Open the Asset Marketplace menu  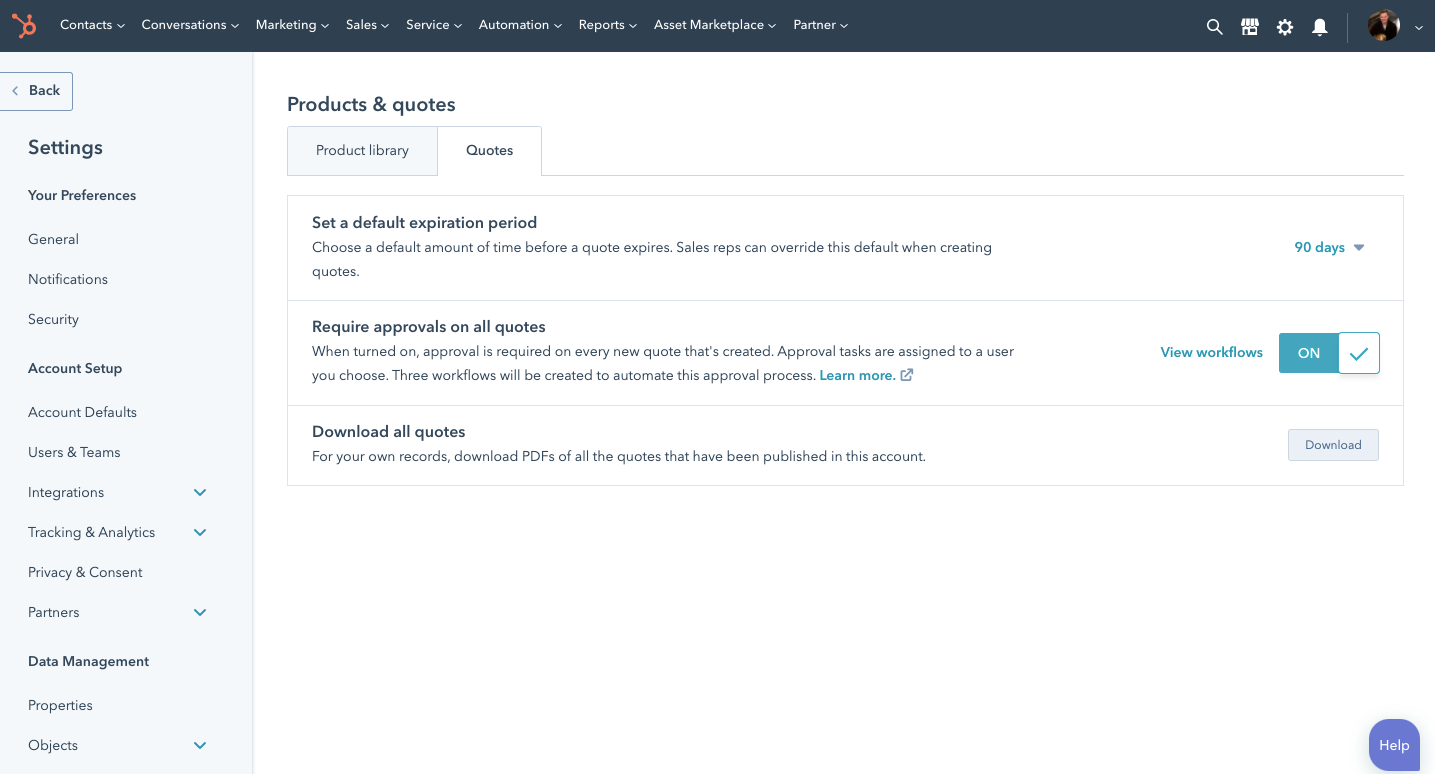pos(715,25)
